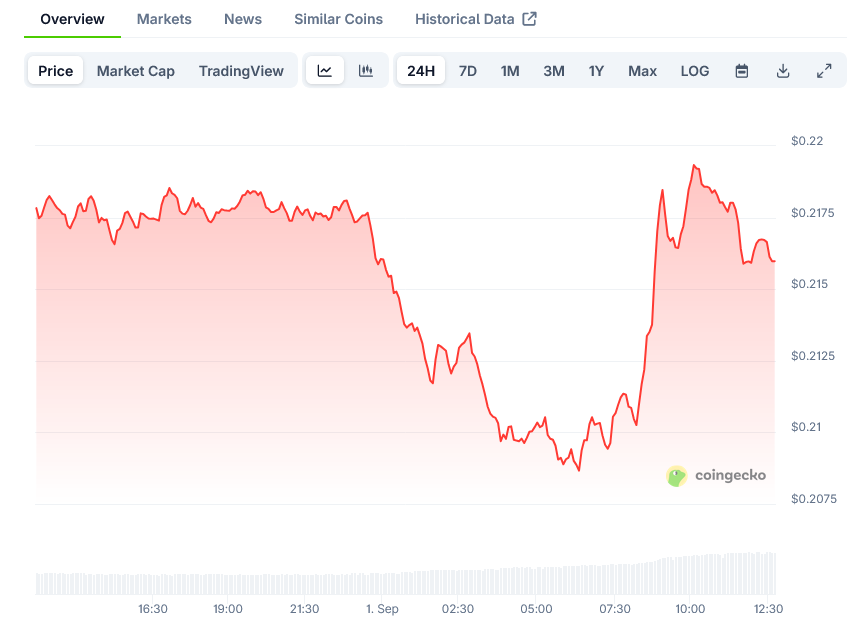The height and width of the screenshot is (632, 847).
Task: Click the price line's highest peak
Action: pyautogui.click(x=694, y=165)
